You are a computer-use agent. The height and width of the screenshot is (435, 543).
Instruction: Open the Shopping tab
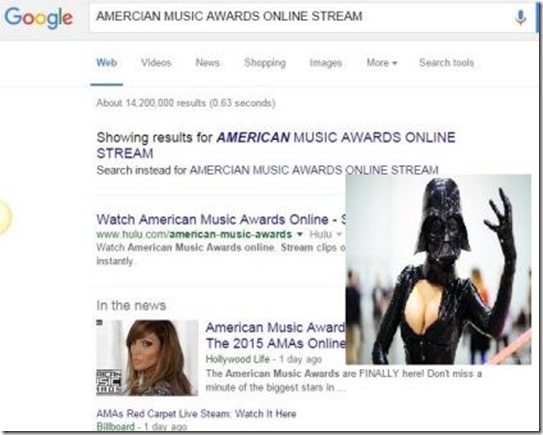pyautogui.click(x=265, y=63)
